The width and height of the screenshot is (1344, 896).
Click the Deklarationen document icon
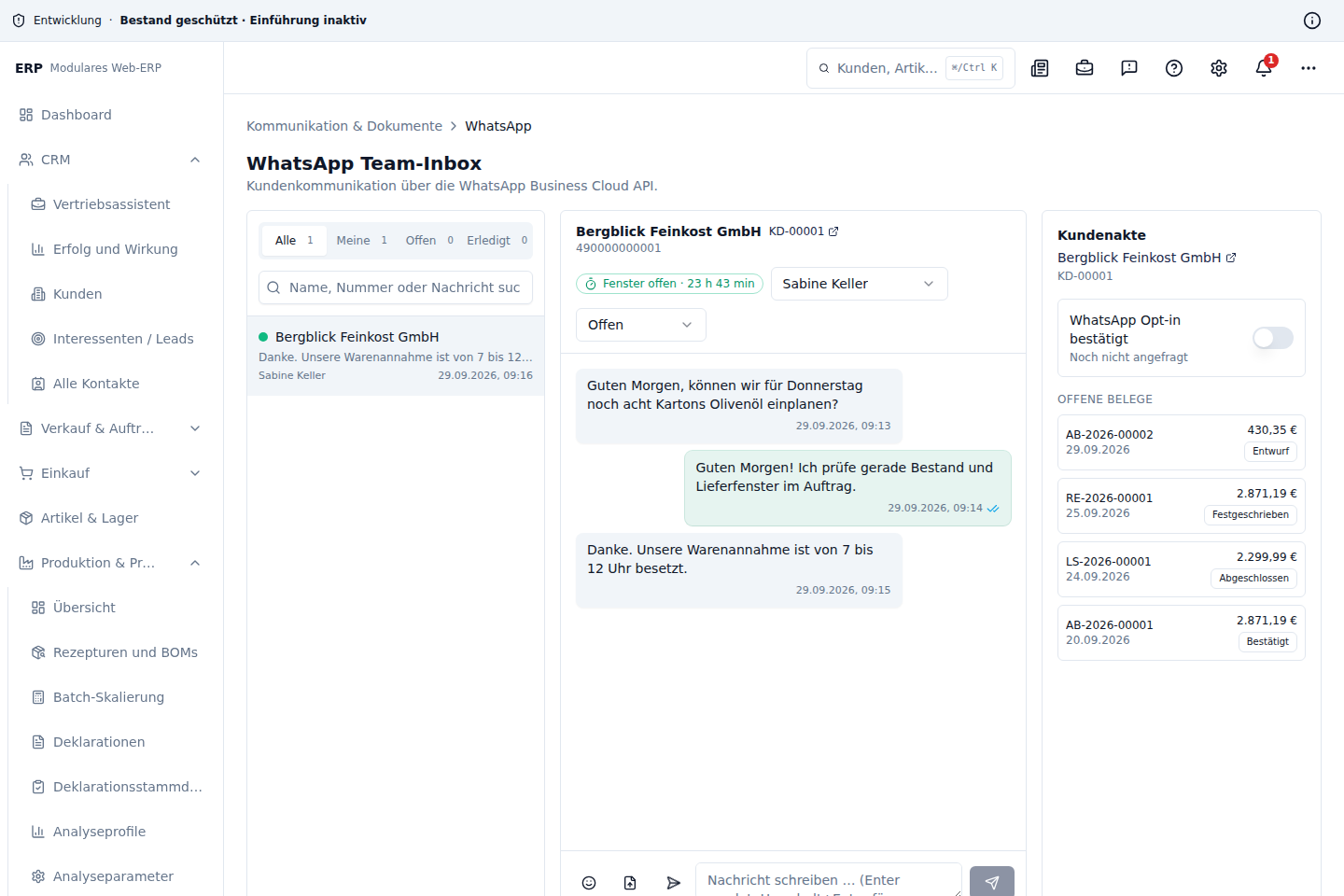click(x=38, y=742)
